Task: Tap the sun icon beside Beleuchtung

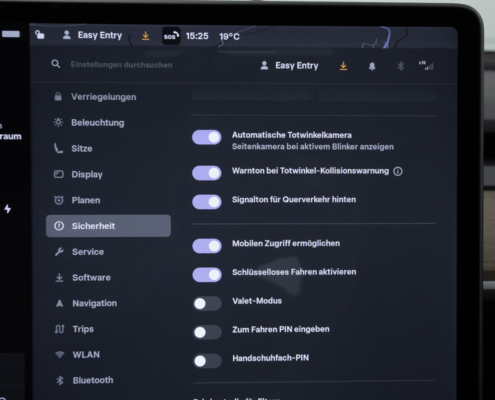Action: [x=58, y=122]
